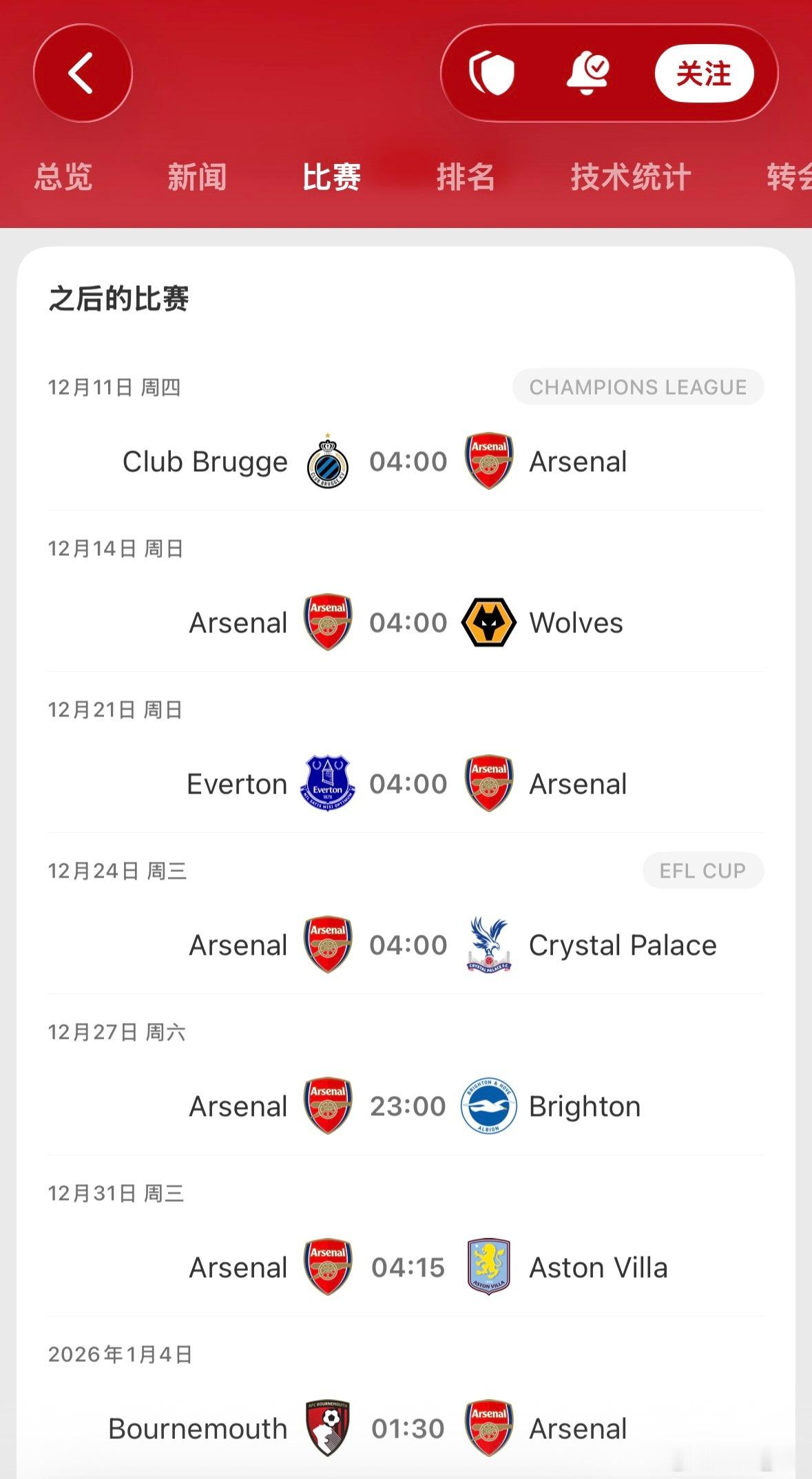Open the CHAMPIONS LEAGUE competition tag

[x=638, y=387]
